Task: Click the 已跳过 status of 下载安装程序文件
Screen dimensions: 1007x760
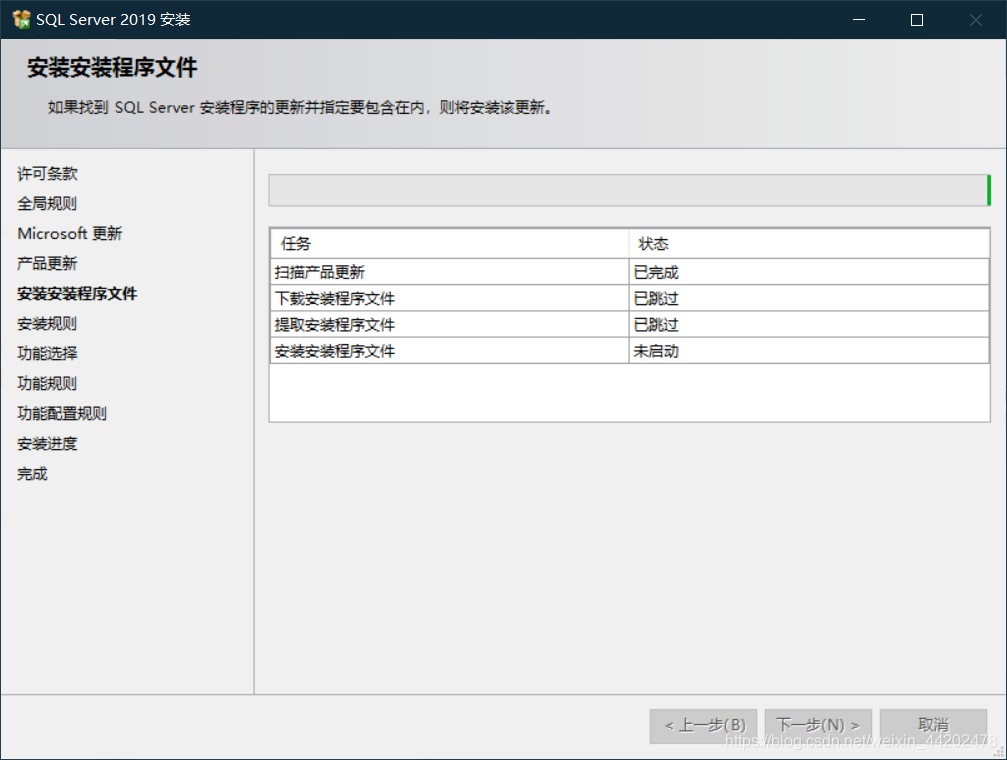Action: [809, 299]
